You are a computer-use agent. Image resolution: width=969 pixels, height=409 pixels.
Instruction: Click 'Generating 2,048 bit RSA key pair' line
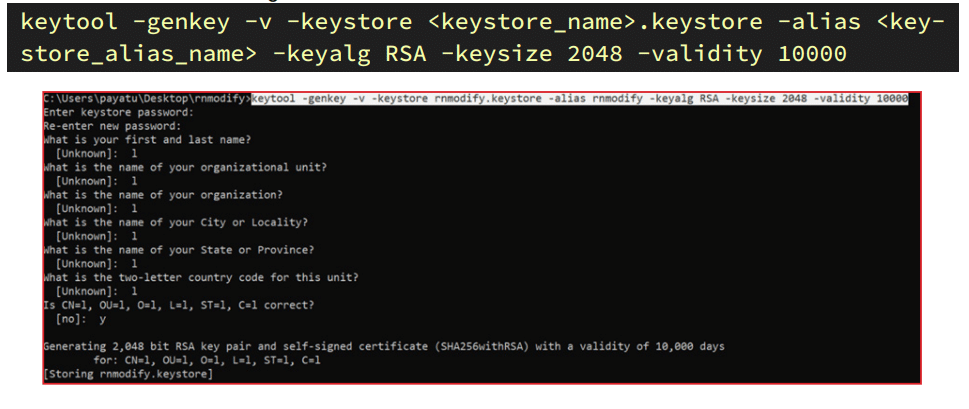tap(384, 347)
